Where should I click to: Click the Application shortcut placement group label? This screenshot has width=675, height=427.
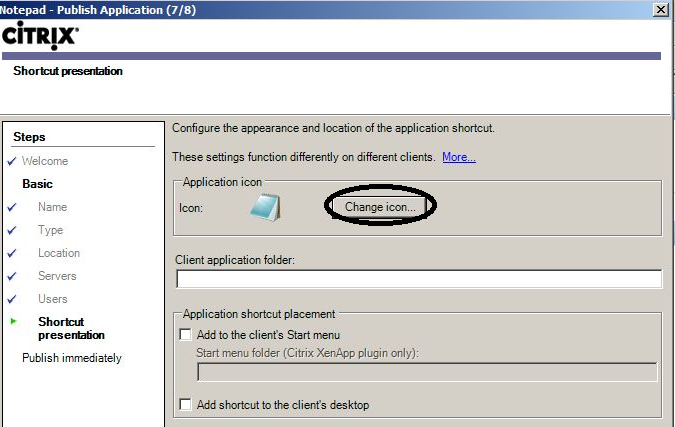click(259, 314)
